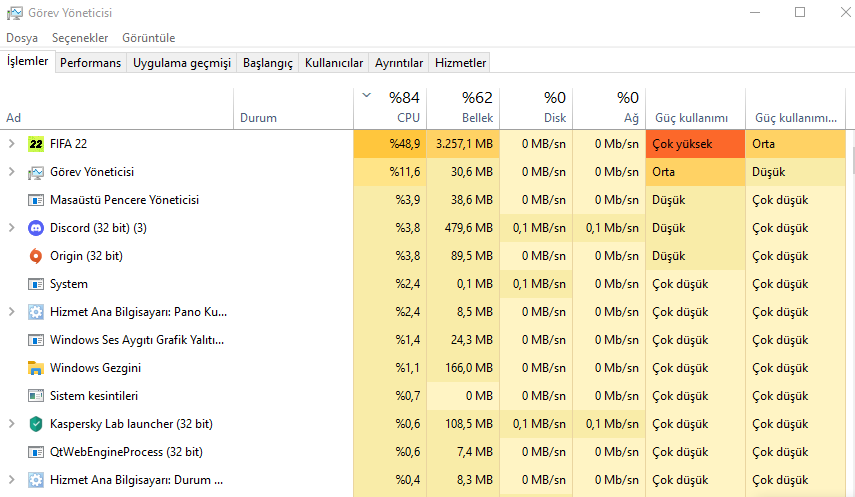
Task: Sort by the truncated Güç kullanımı... header
Action: [796, 109]
